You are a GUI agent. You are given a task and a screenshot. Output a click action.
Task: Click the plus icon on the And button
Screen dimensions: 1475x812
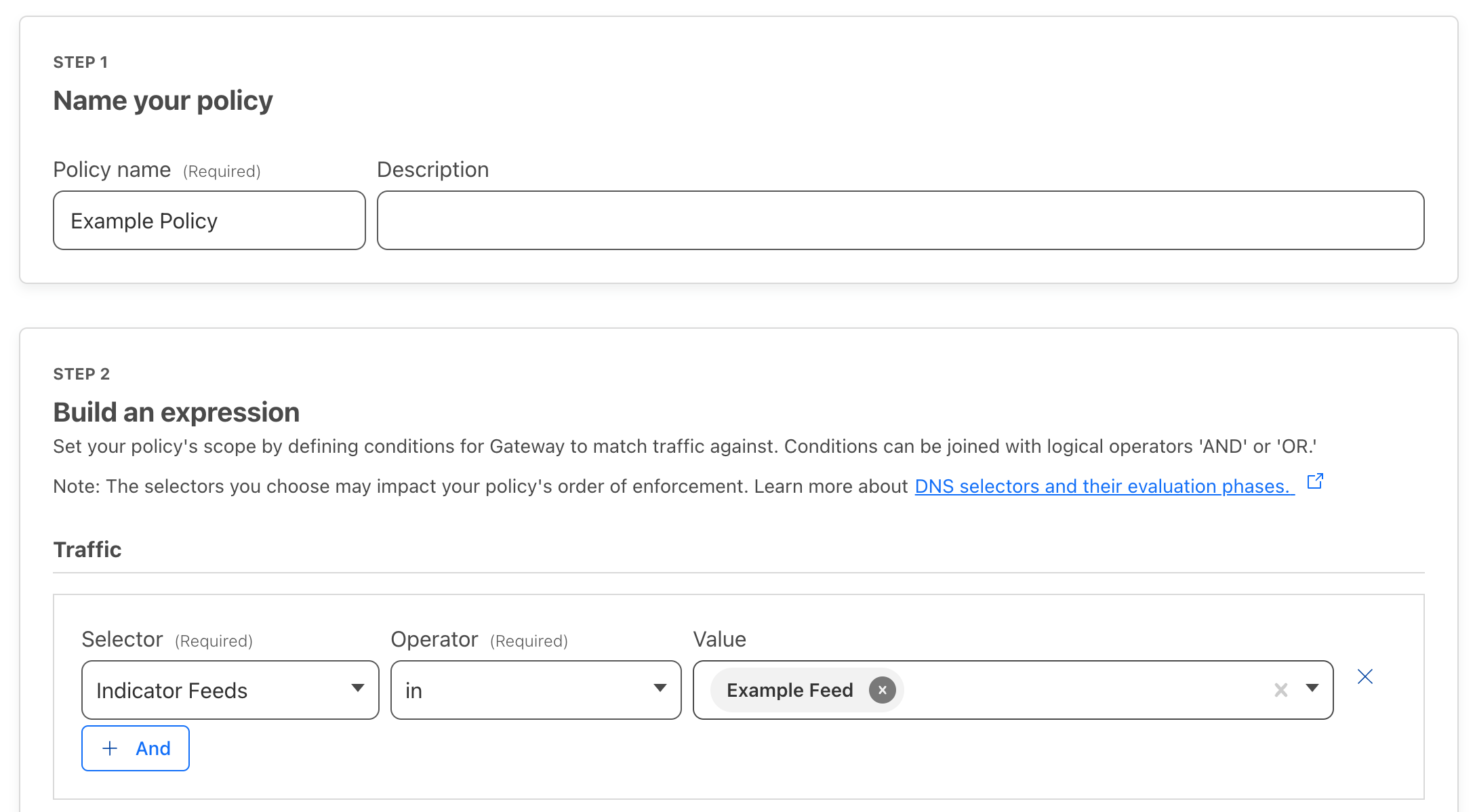click(109, 748)
